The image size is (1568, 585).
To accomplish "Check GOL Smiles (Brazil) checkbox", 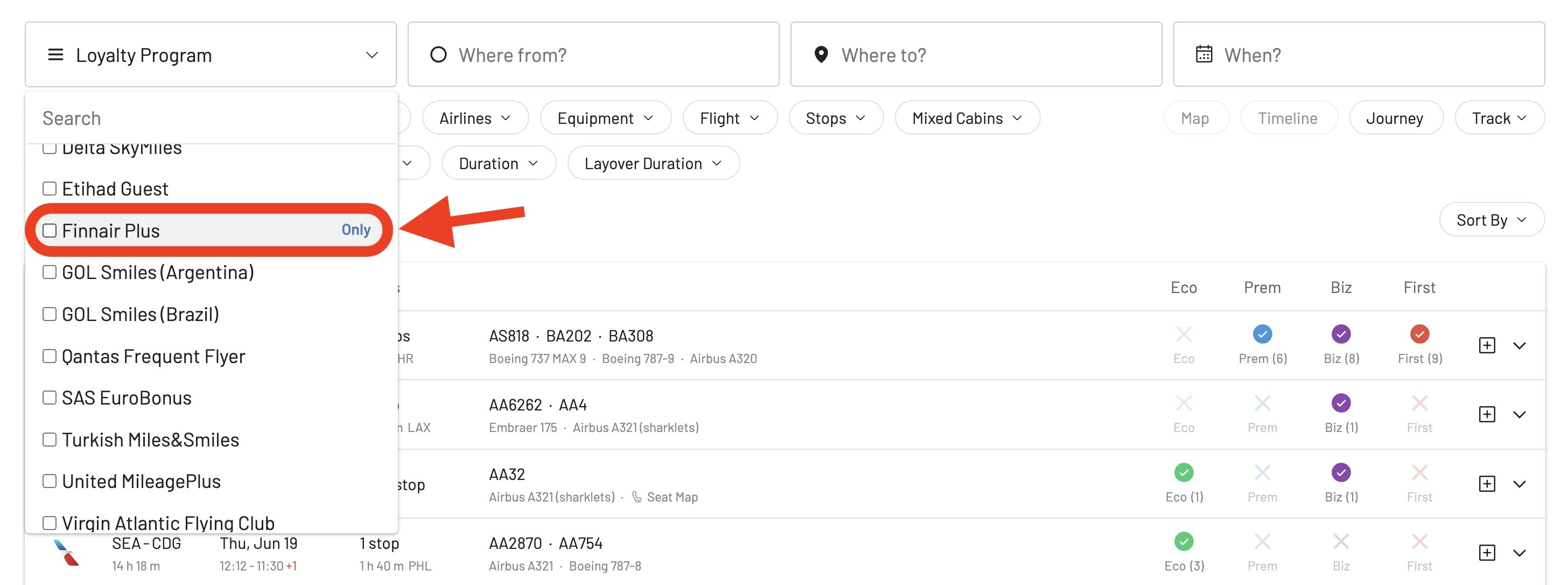I will click(50, 314).
